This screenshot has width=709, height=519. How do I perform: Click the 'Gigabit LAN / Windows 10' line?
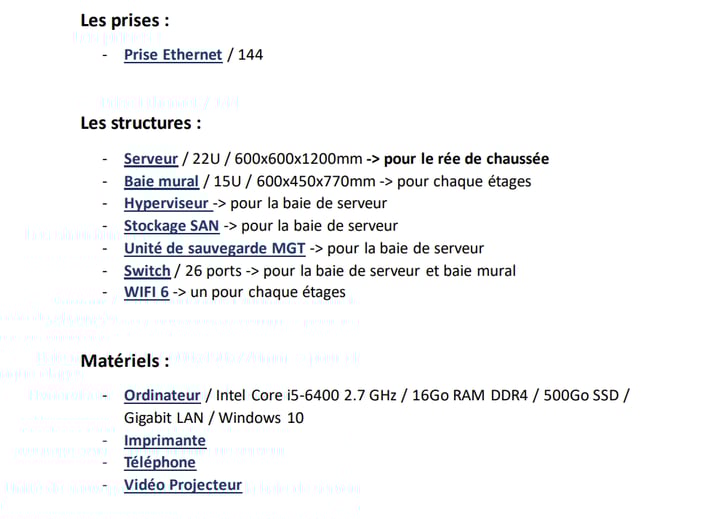(x=214, y=418)
